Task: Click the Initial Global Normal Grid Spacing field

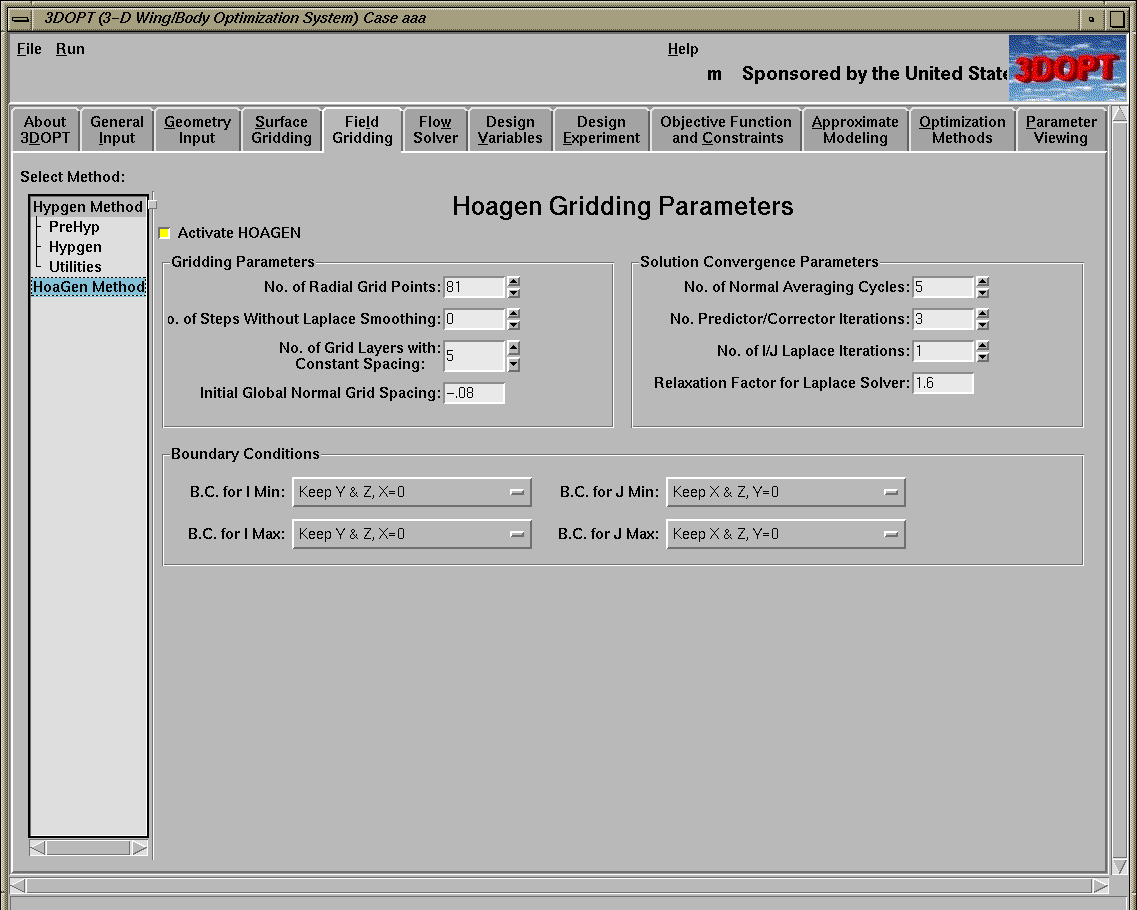Action: coord(474,393)
